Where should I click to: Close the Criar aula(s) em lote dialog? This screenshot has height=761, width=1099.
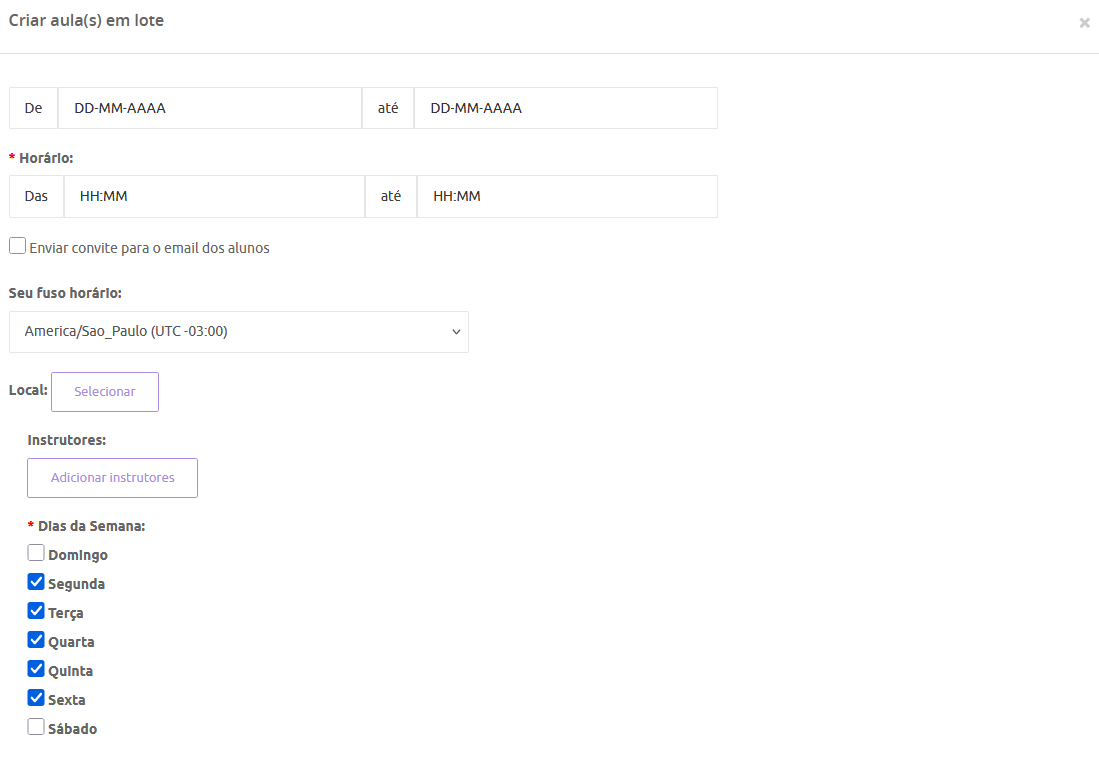click(x=1084, y=23)
